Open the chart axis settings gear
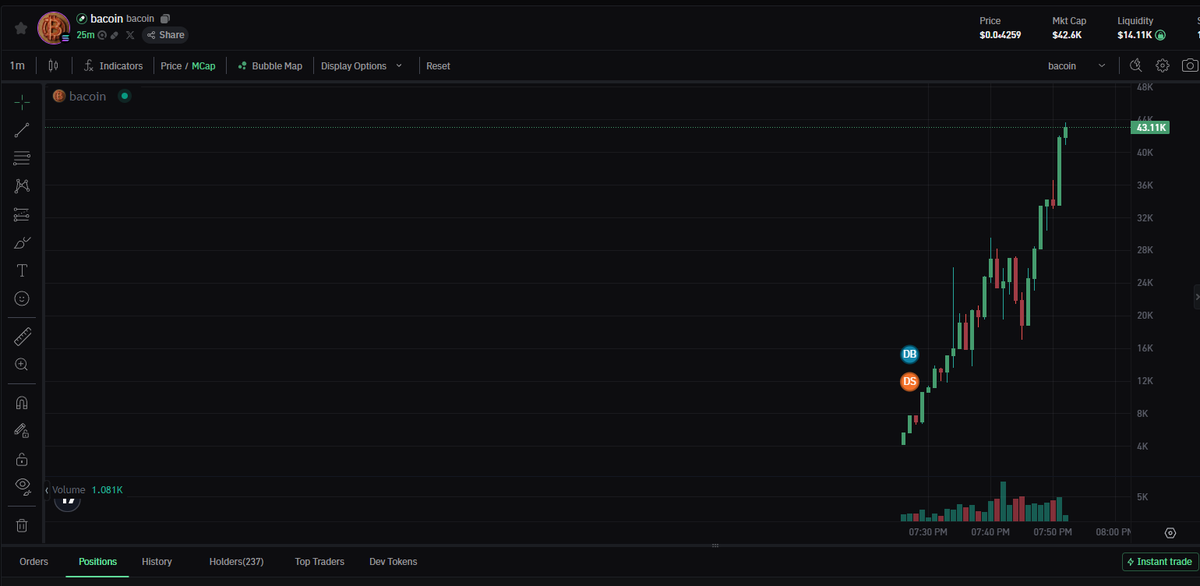The width and height of the screenshot is (1200, 586). [1170, 532]
